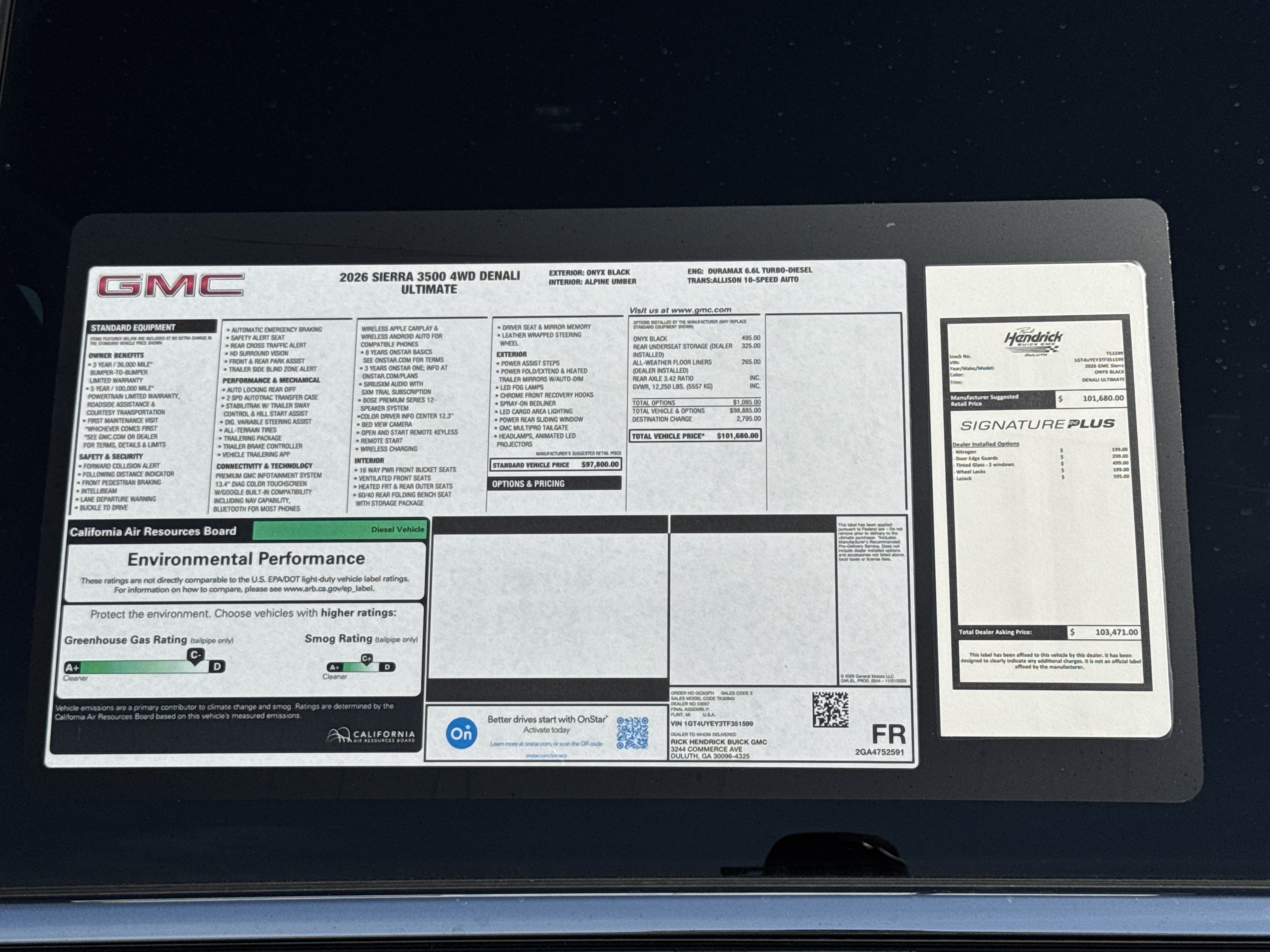This screenshot has height=952, width=1270.
Task: Click the 2GA4752591 code under FR
Action: click(x=880, y=752)
